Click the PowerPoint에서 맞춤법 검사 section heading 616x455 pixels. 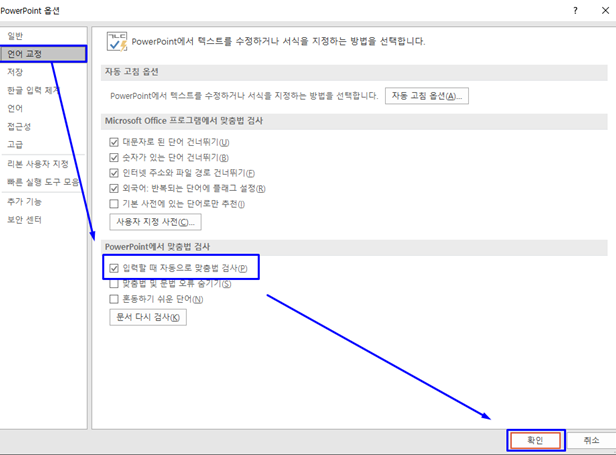tap(157, 247)
